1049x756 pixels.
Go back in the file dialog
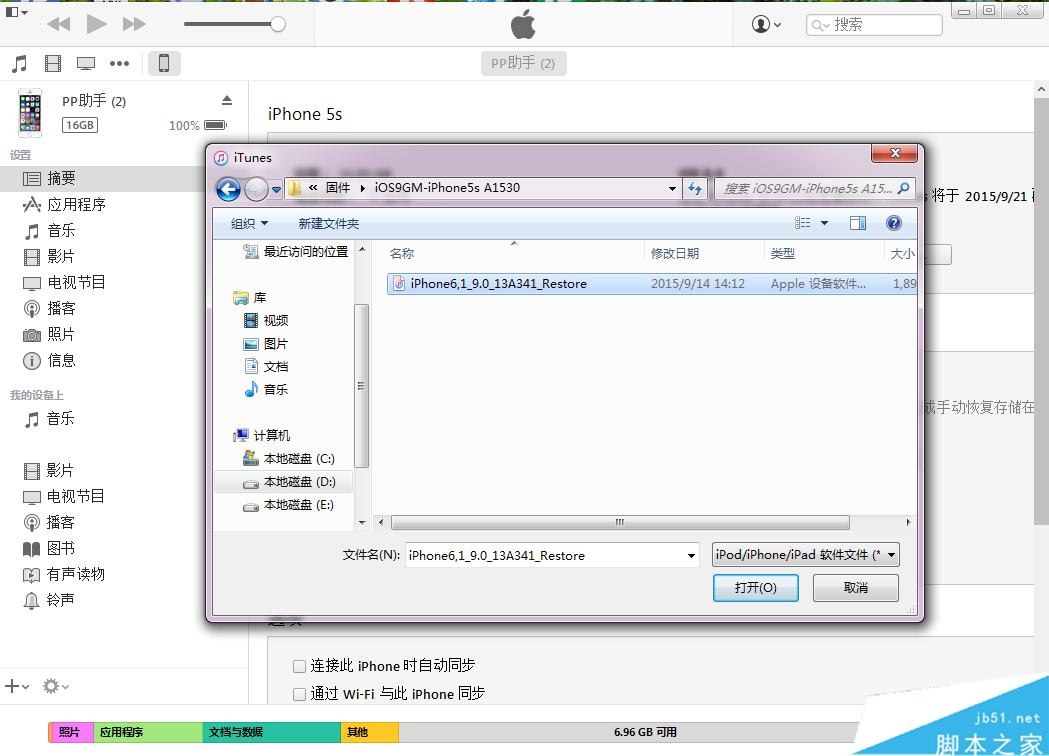(228, 189)
